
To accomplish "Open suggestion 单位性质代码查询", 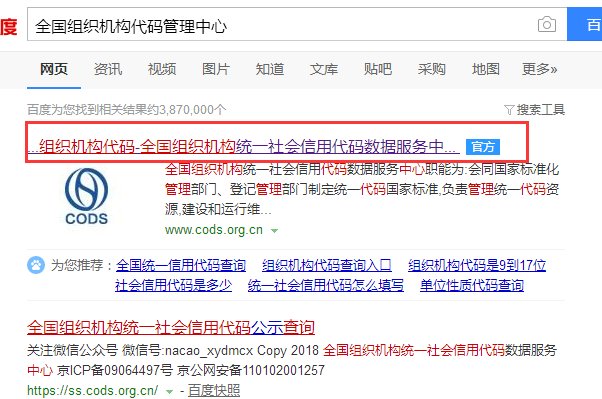I will pyautogui.click(x=472, y=285).
